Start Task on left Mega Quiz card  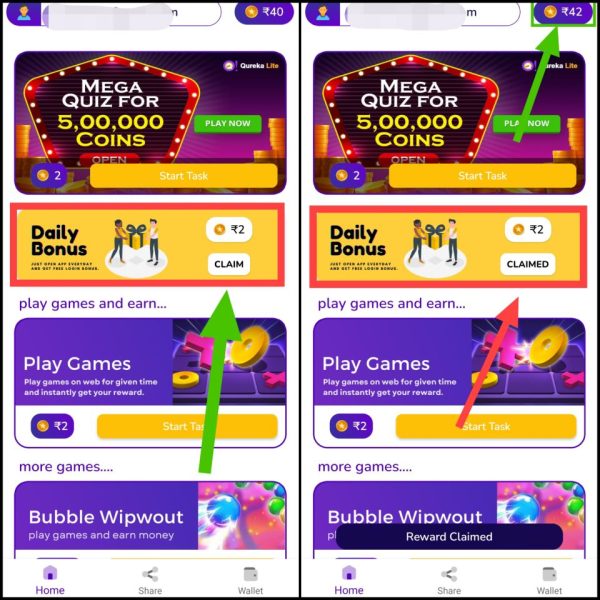pos(184,176)
